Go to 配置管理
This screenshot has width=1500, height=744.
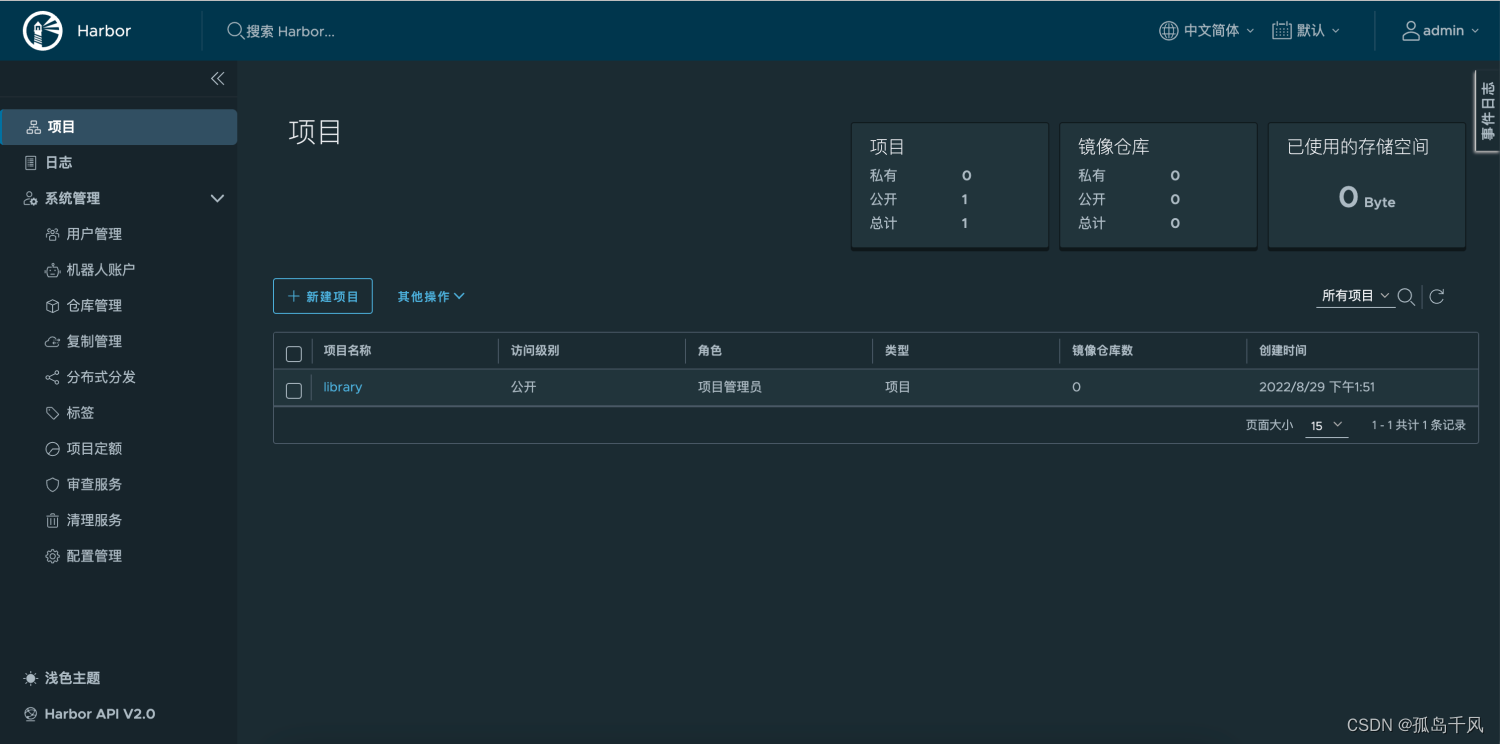point(94,557)
